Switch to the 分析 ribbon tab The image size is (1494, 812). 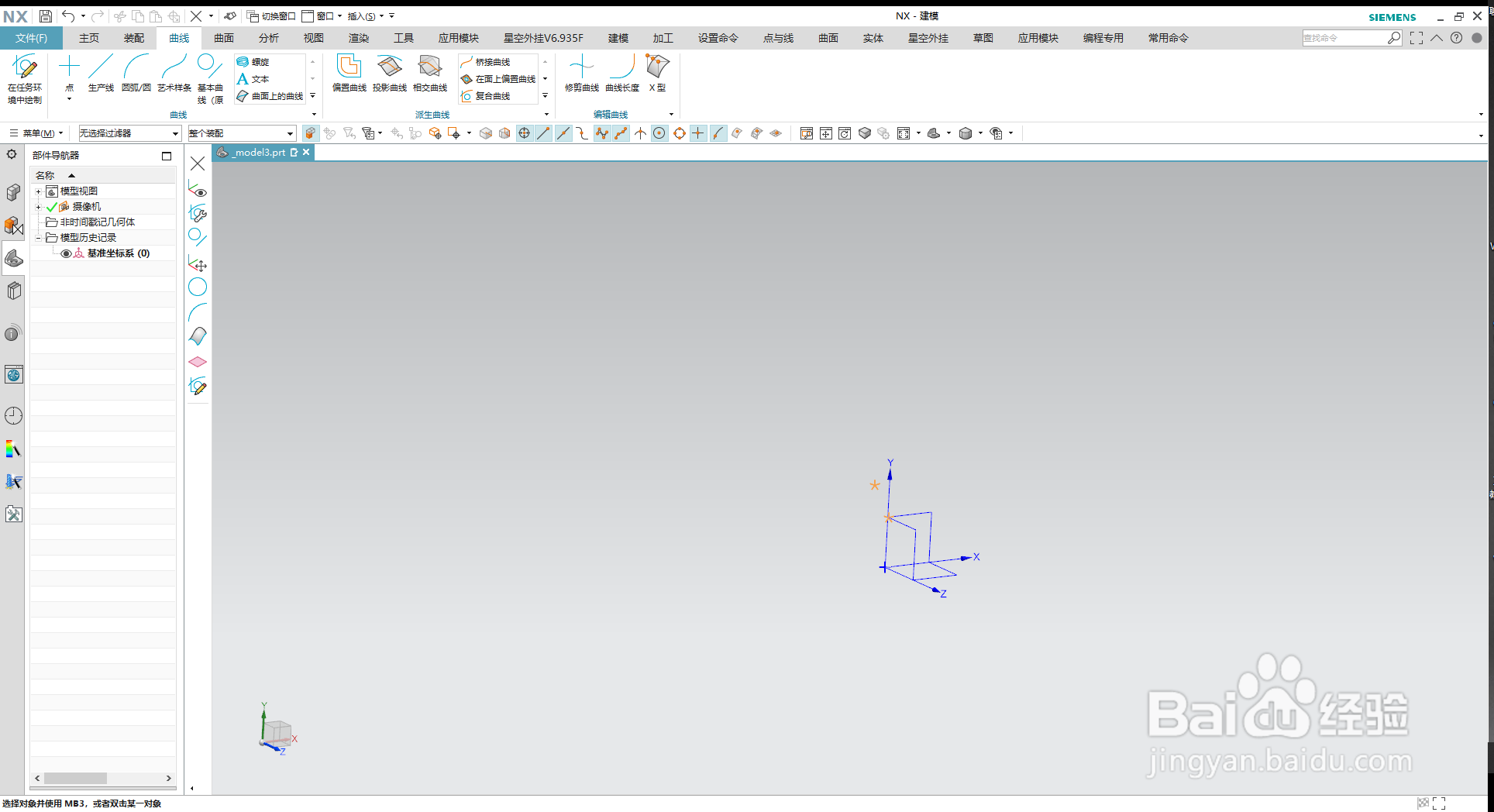coord(269,38)
